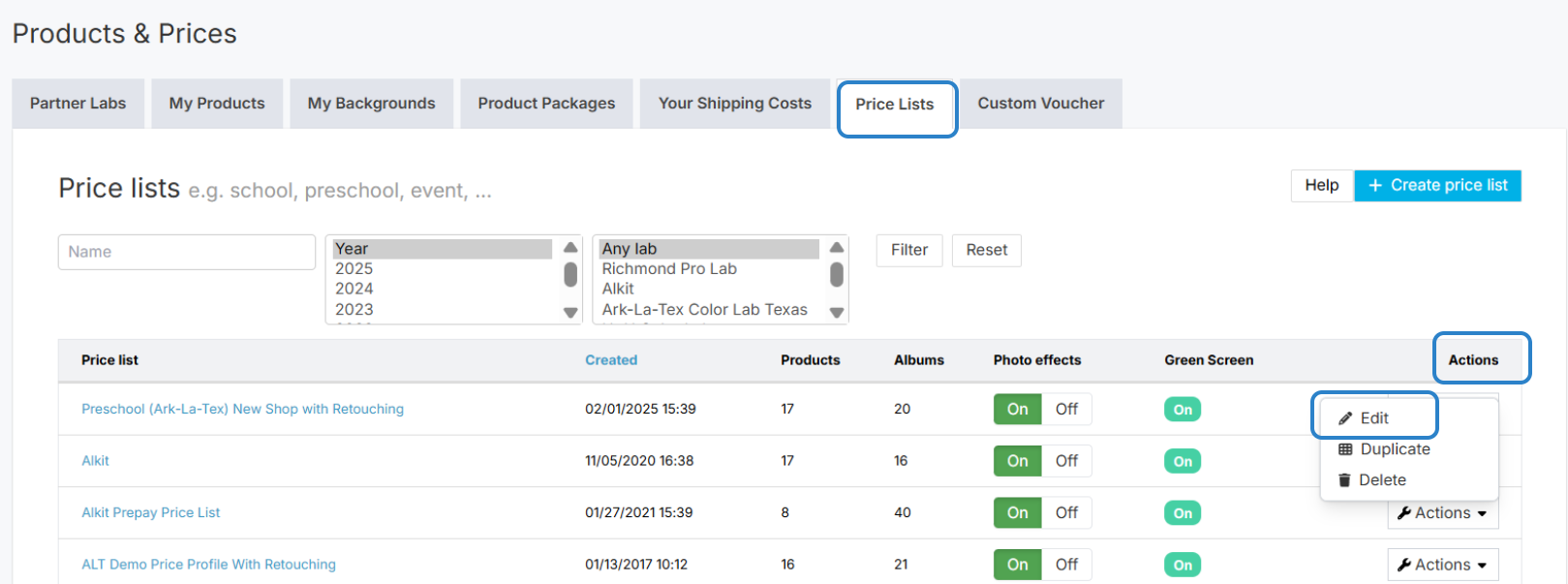Image resolution: width=1568 pixels, height=584 pixels.
Task: Go to Product Packages tab
Action: 546,104
